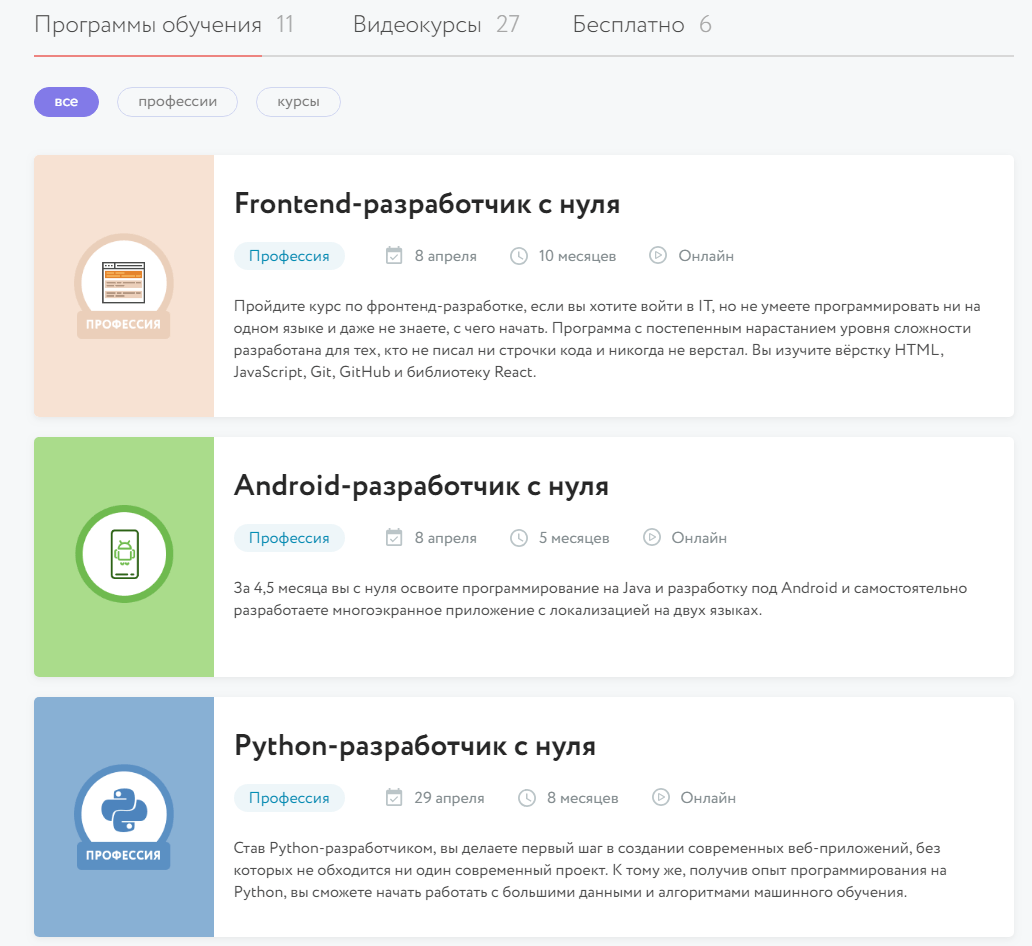The height and width of the screenshot is (946, 1032).
Task: Open the Бесплатно tab
Action: pyautogui.click(x=629, y=25)
